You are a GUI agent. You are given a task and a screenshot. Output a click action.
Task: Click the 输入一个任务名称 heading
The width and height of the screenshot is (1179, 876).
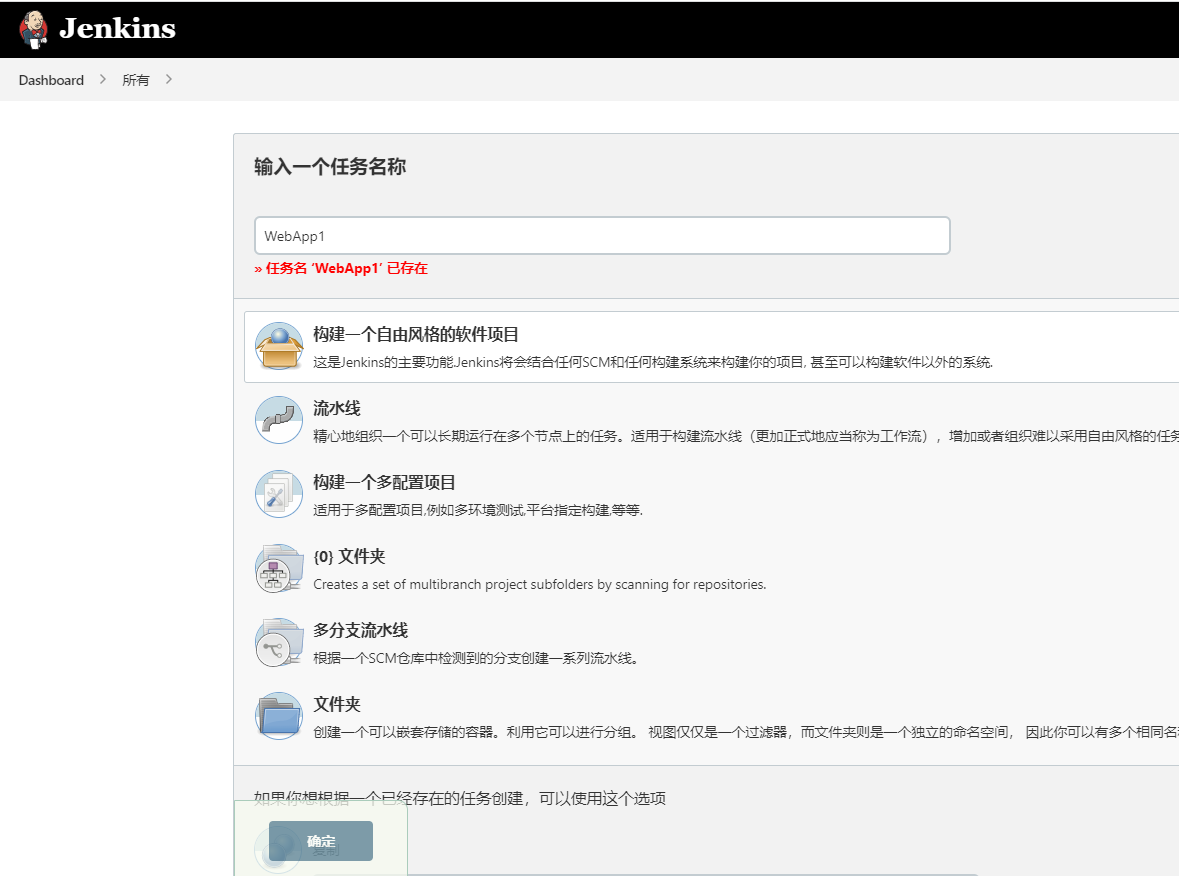[330, 166]
